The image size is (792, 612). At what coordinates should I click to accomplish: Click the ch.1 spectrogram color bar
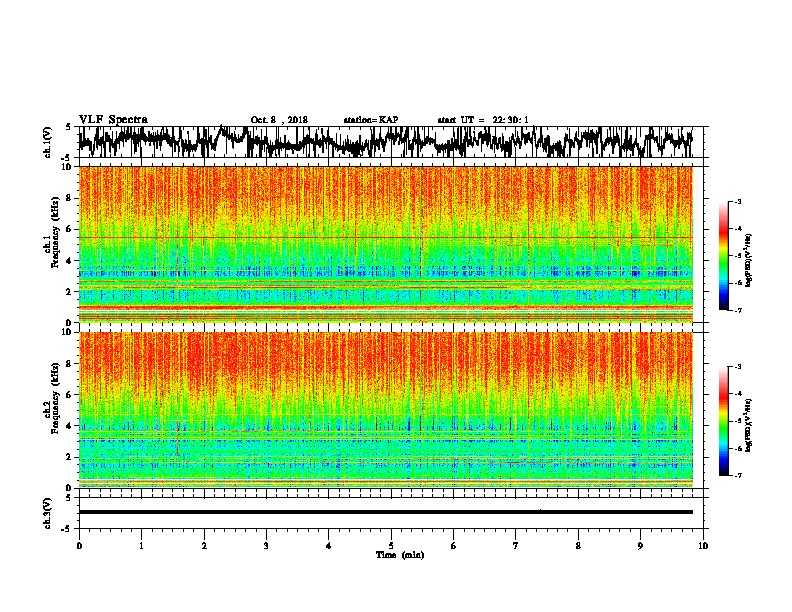click(723, 256)
